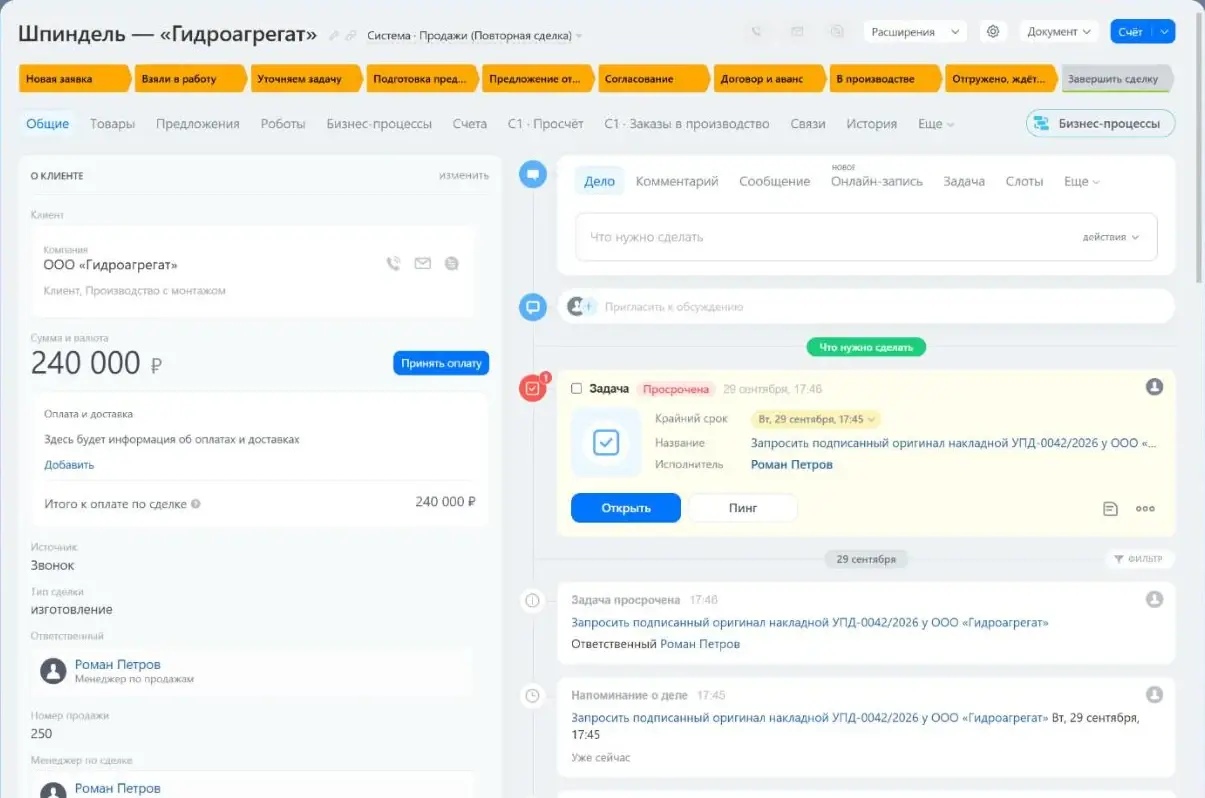The height and width of the screenshot is (798, 1205).
Task: Email ООО «Гидроагрегат» via envelope icon
Action: point(423,264)
